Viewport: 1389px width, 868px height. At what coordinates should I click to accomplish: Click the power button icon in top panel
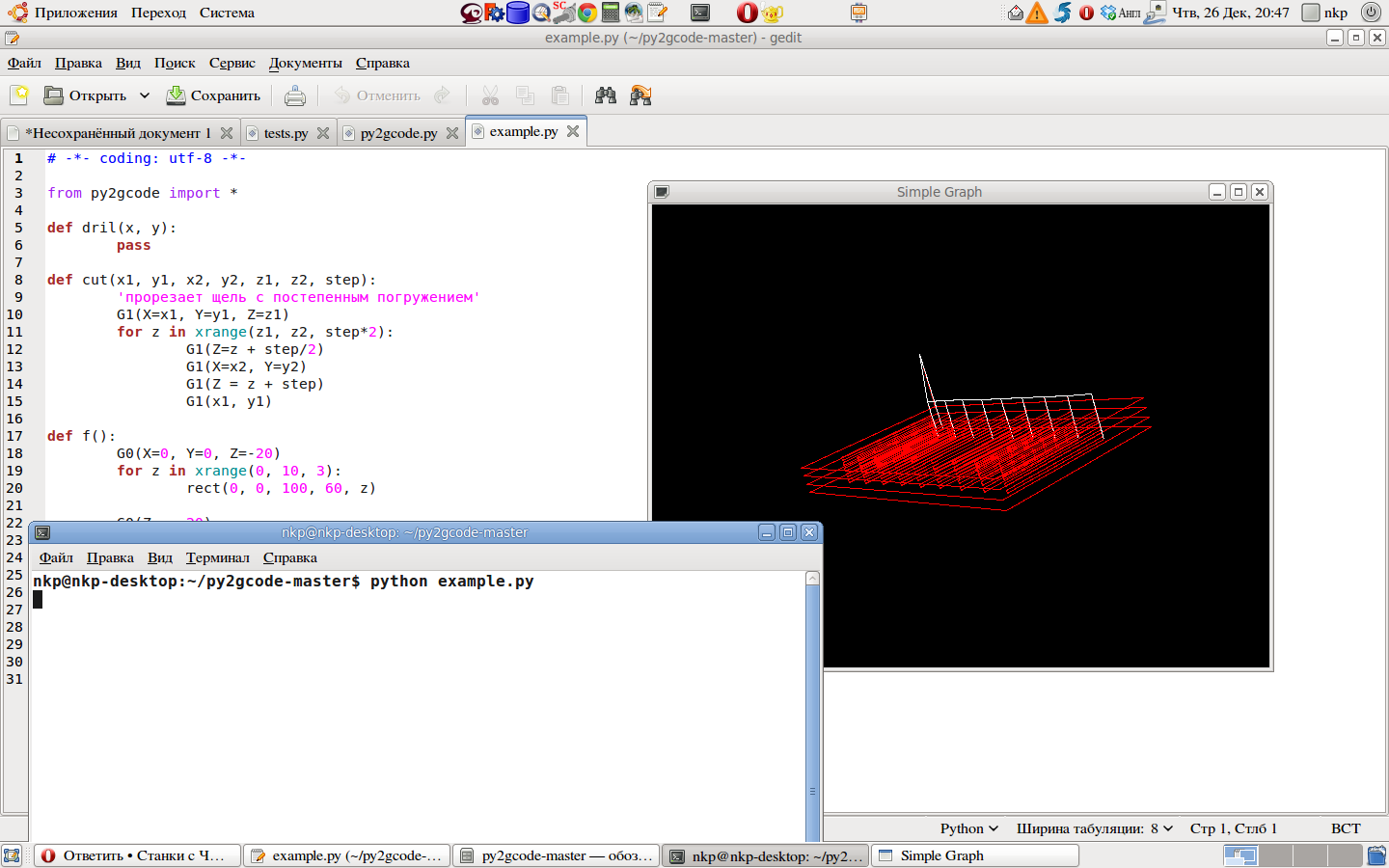[x=1370, y=13]
